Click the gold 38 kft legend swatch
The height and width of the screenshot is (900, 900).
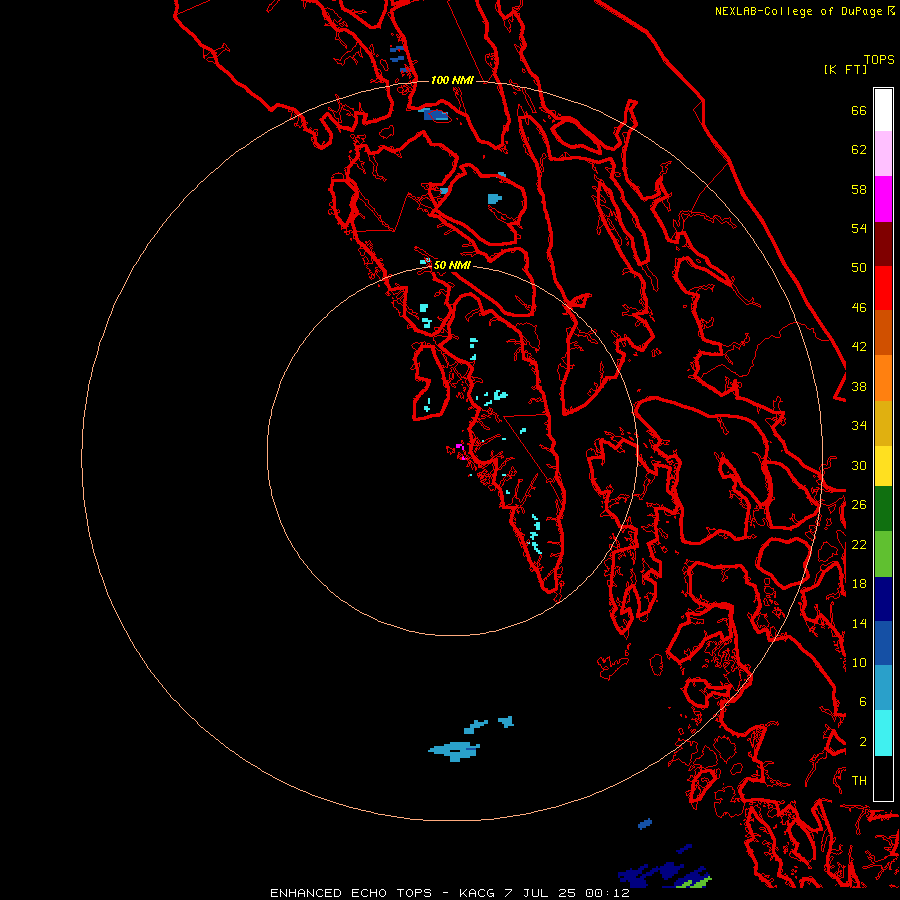point(883,422)
